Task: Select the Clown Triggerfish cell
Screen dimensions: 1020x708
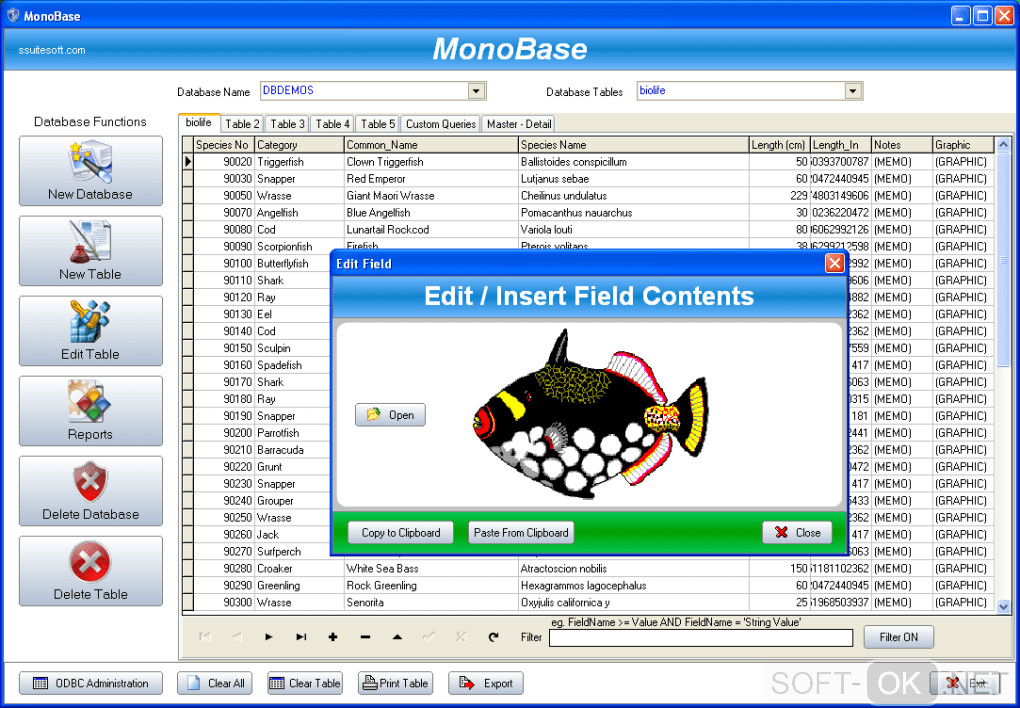Action: tap(431, 162)
